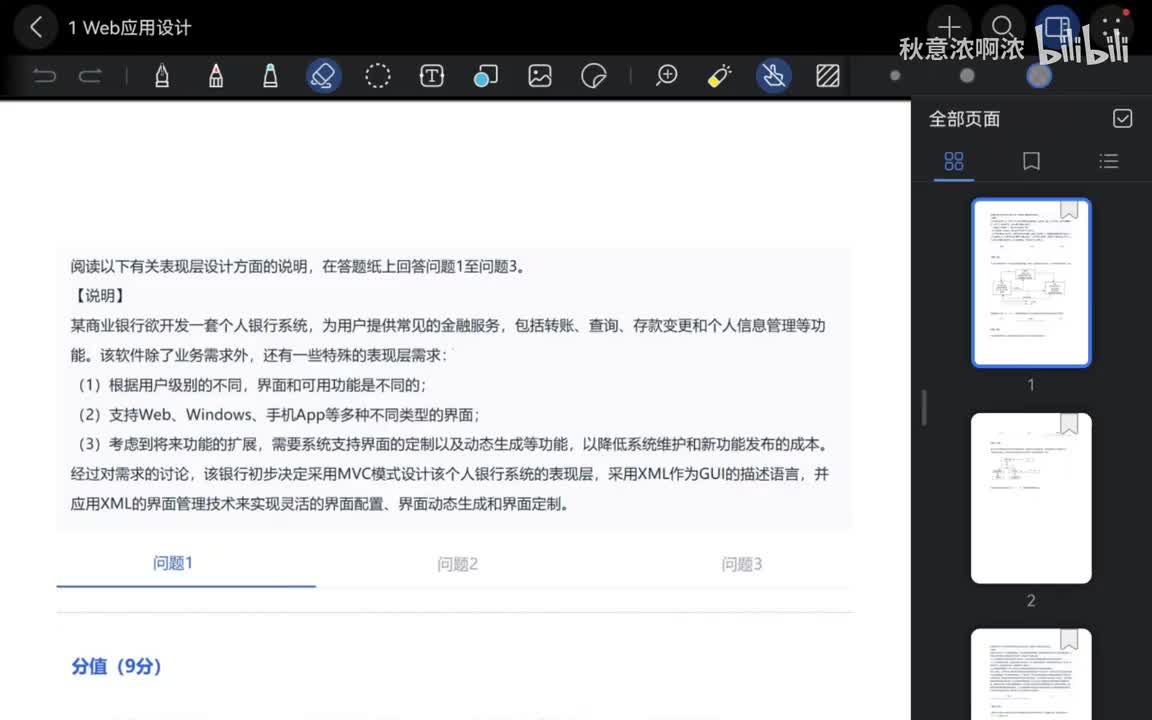Select the 问题2 tab

click(x=458, y=564)
